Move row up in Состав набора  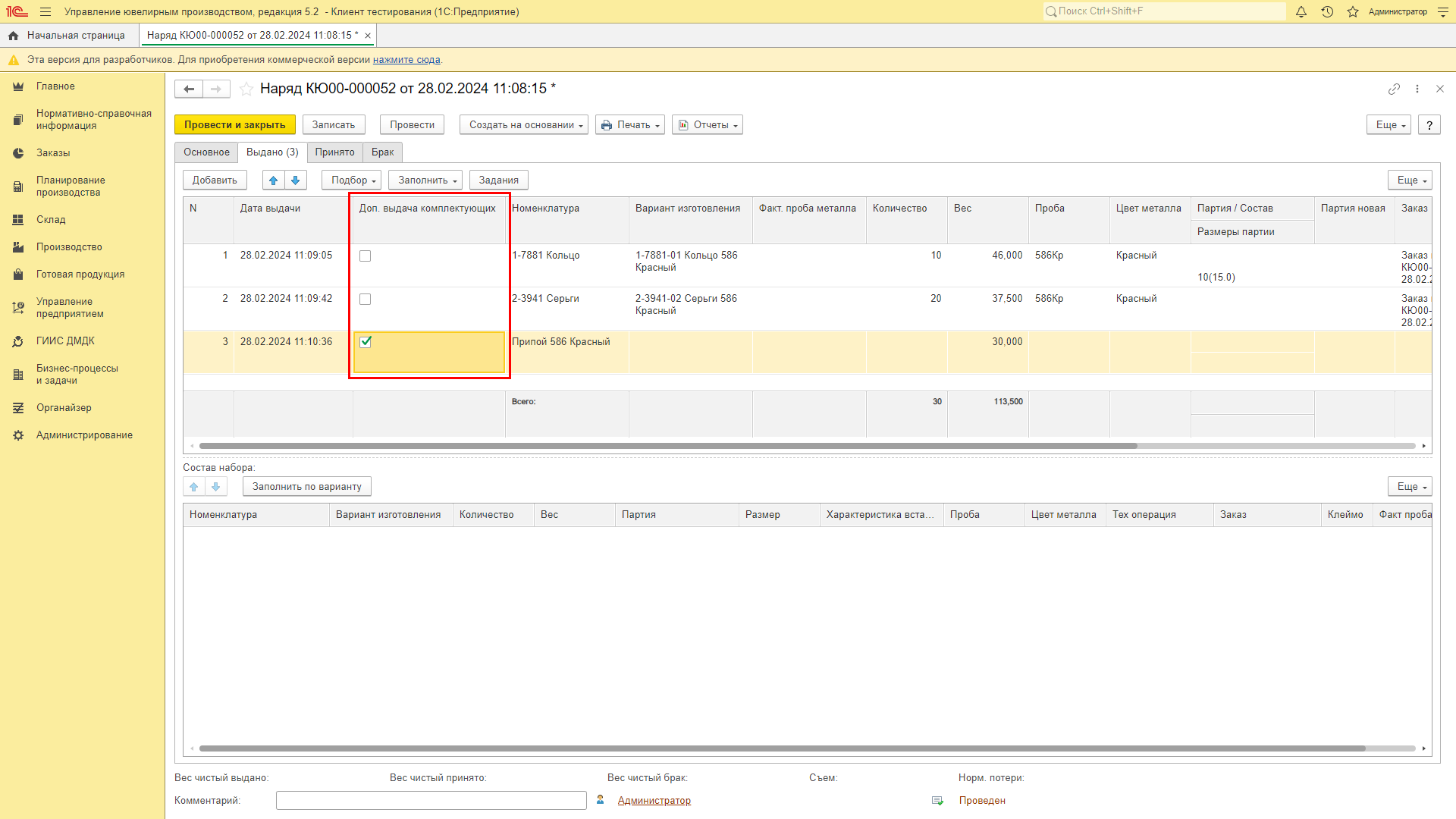194,486
